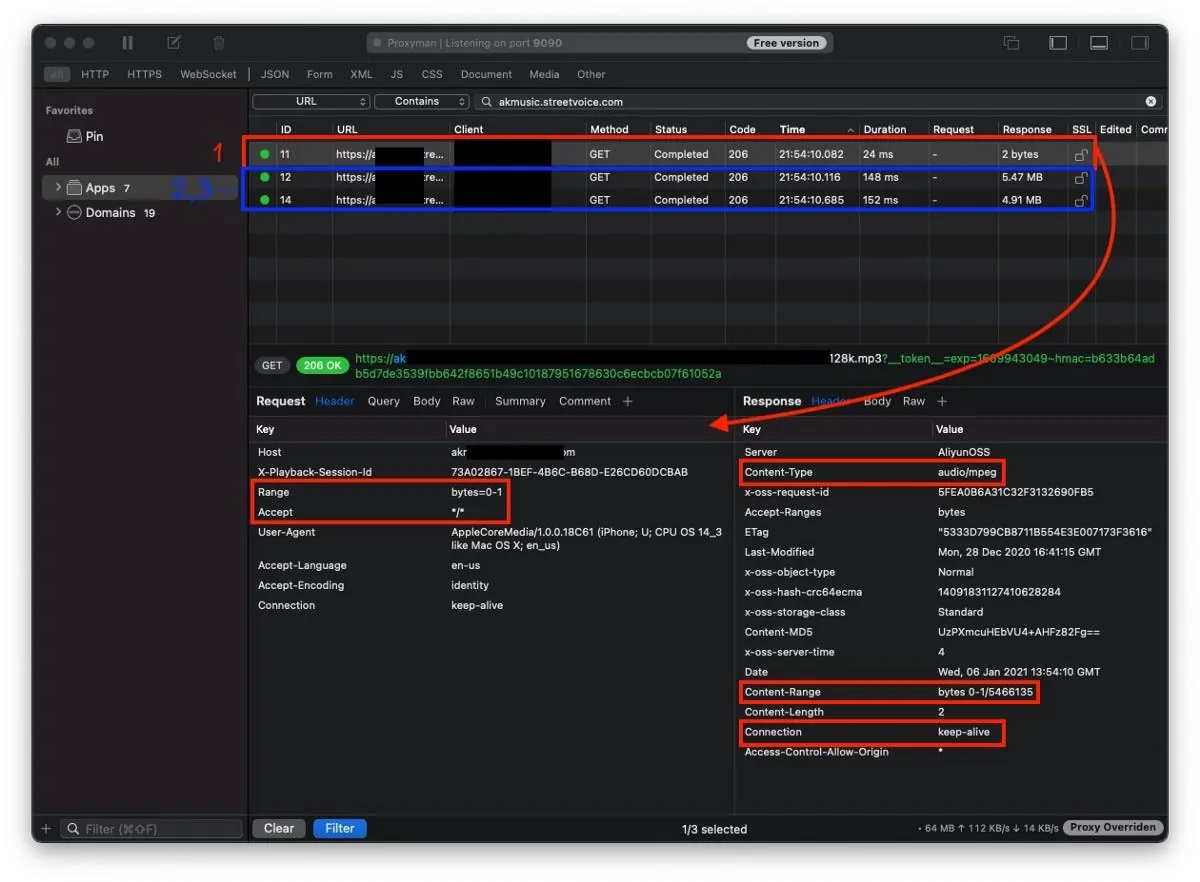
Task: Click the SSL lock icon for request 11
Action: 1080,155
